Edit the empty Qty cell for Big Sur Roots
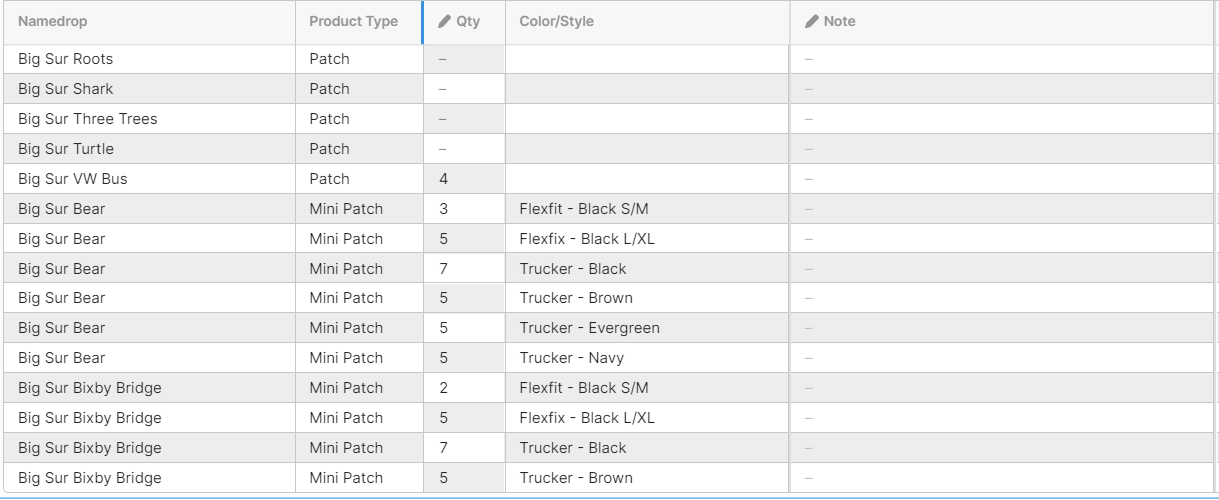 pyautogui.click(x=464, y=59)
